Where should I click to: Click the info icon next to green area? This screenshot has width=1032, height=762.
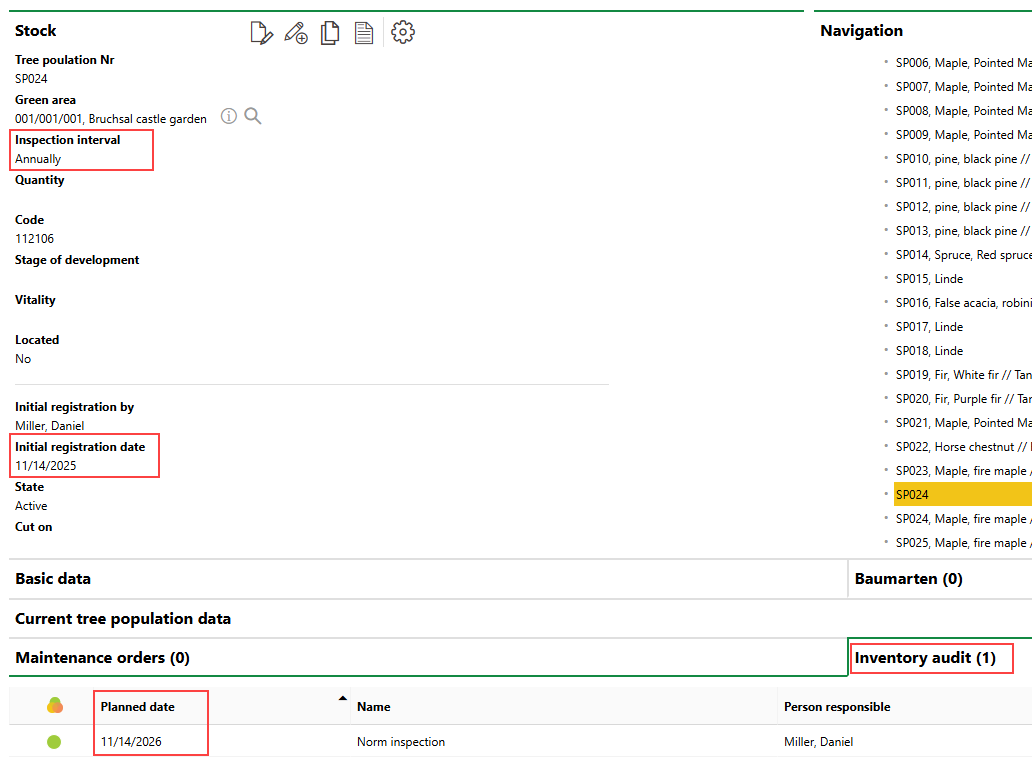point(229,117)
